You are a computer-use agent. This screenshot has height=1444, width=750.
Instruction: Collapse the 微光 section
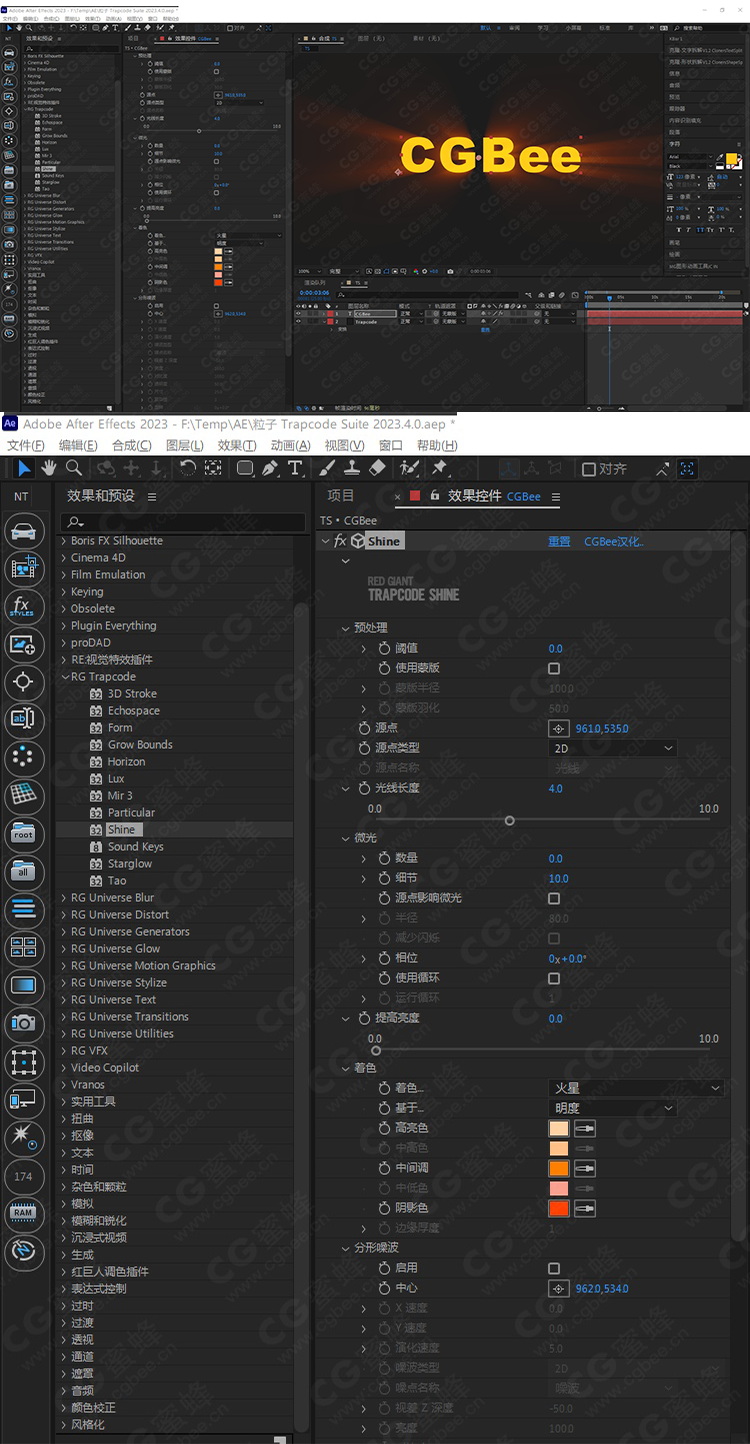point(346,838)
